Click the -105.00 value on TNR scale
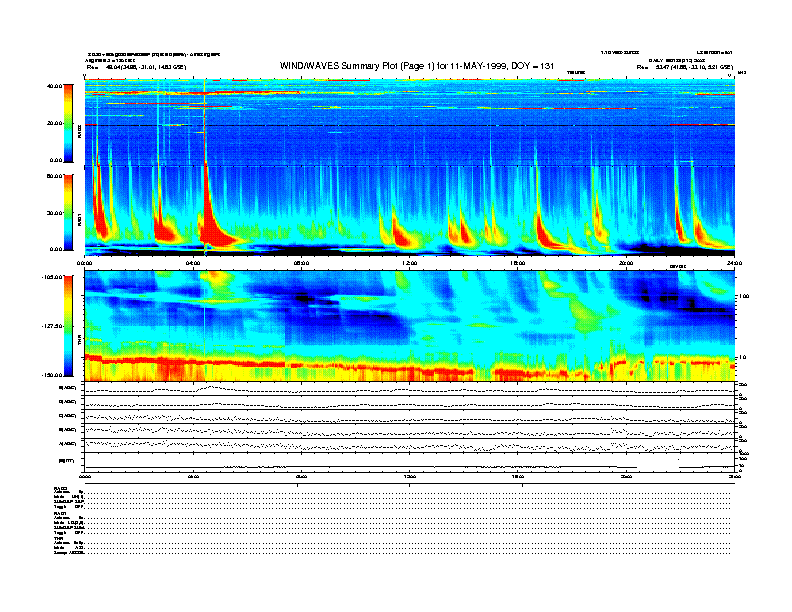 tap(52, 277)
